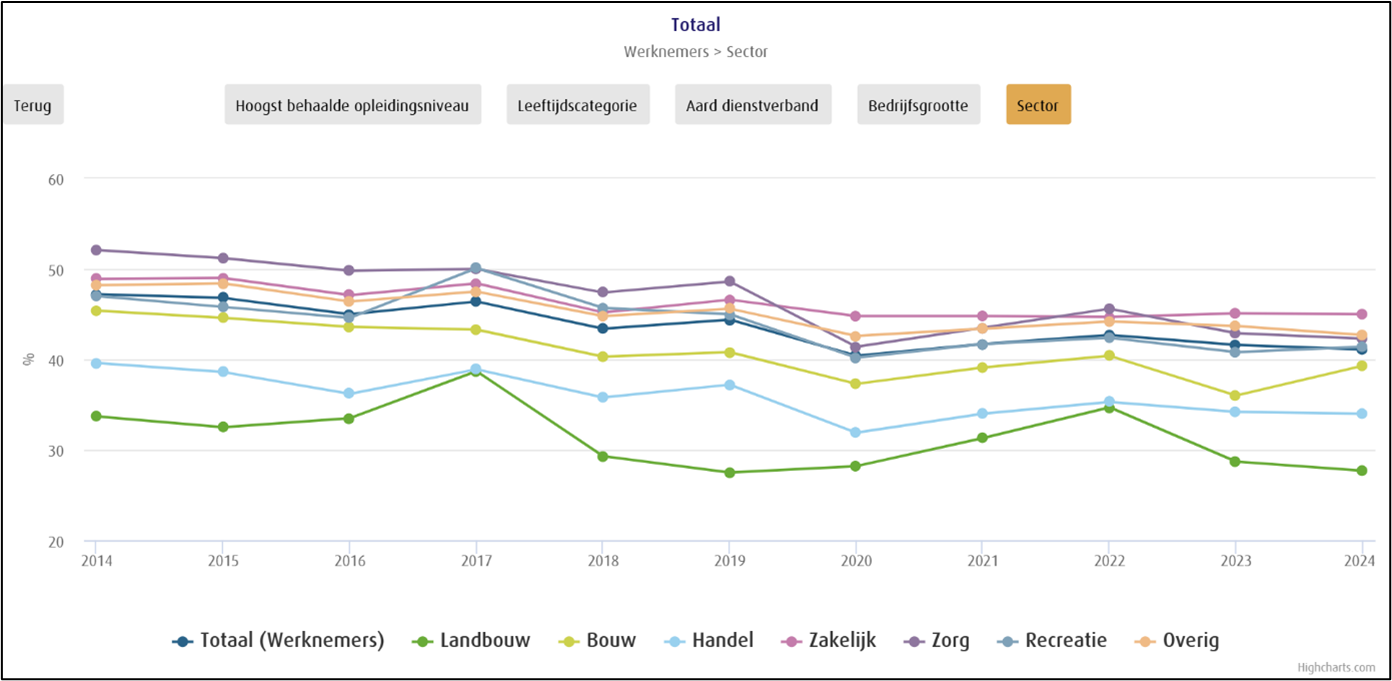Click the Zorg data point at 2017
1392x681 pixels.
(x=475, y=267)
